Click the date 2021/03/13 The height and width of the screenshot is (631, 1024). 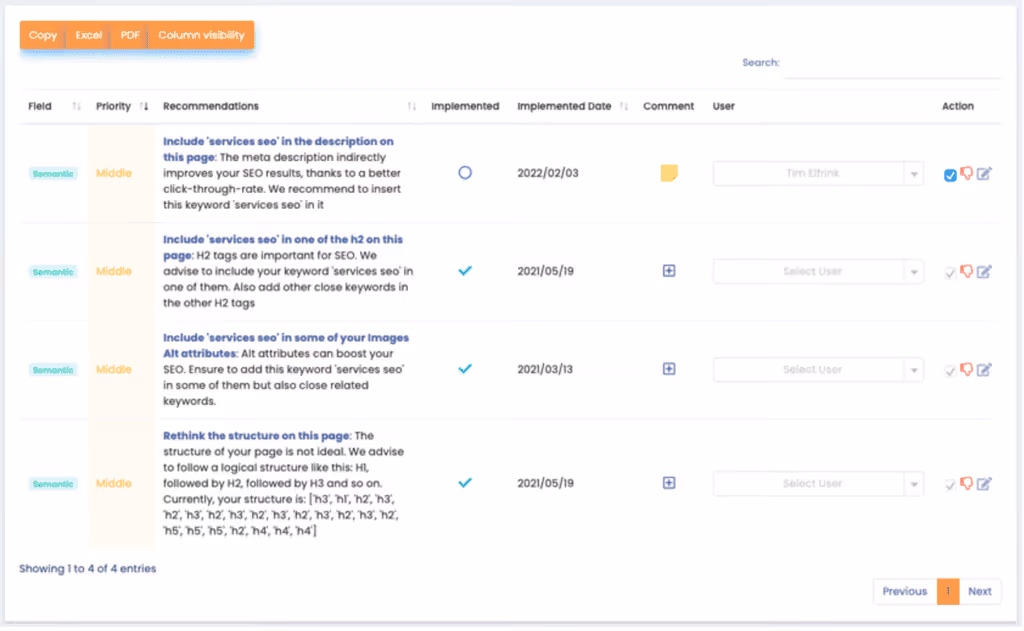coord(545,369)
